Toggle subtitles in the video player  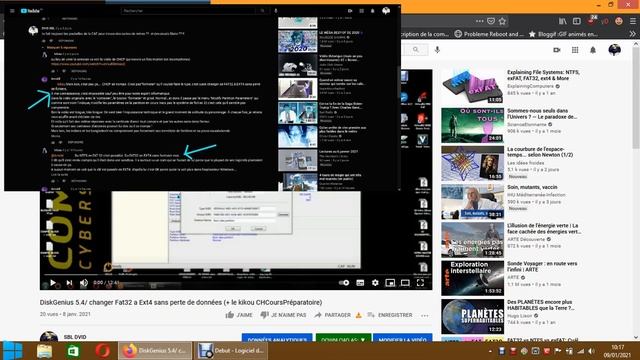pos(360,282)
